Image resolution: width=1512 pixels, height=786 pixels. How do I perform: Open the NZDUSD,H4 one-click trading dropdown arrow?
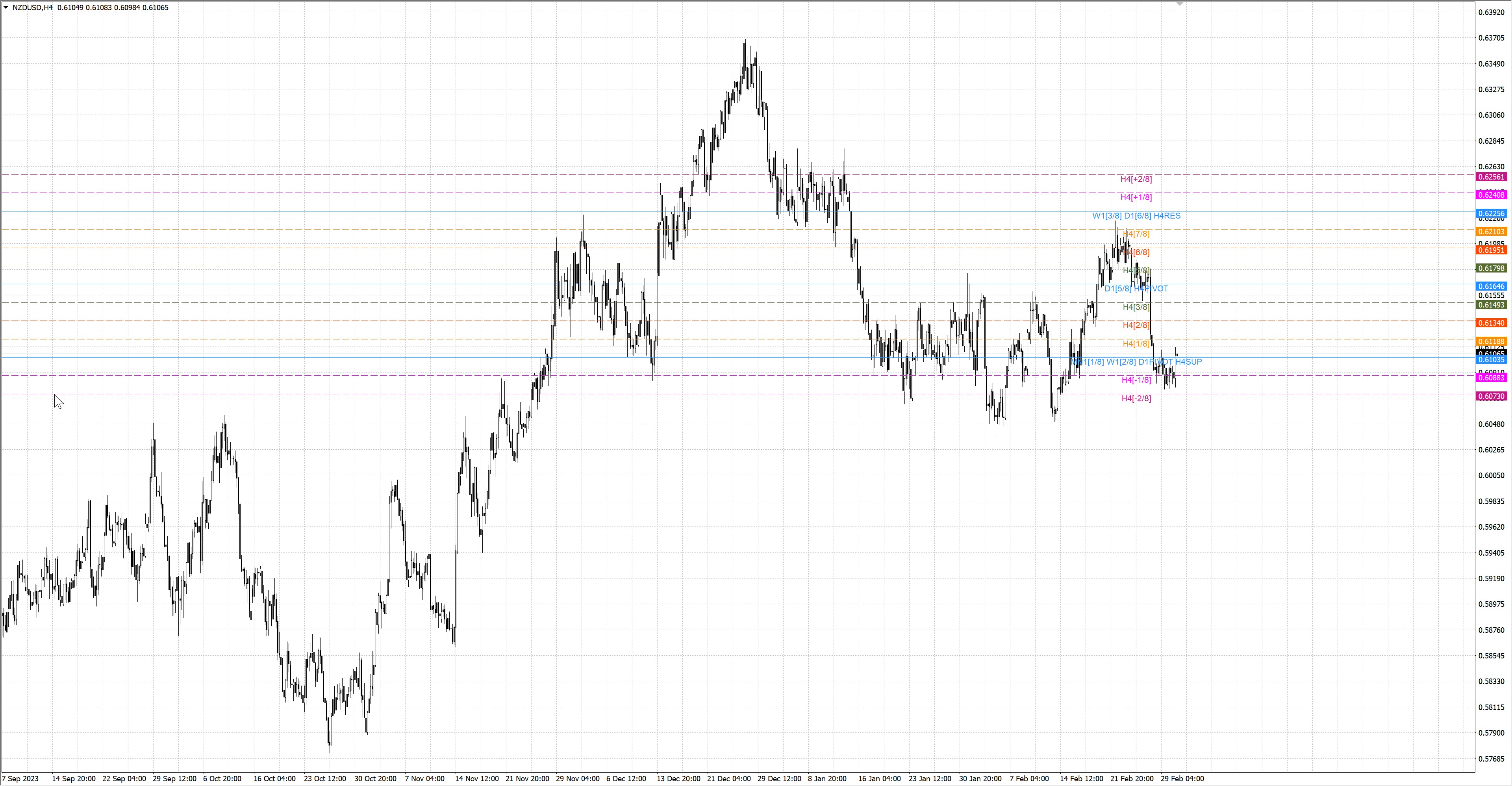tap(6, 7)
